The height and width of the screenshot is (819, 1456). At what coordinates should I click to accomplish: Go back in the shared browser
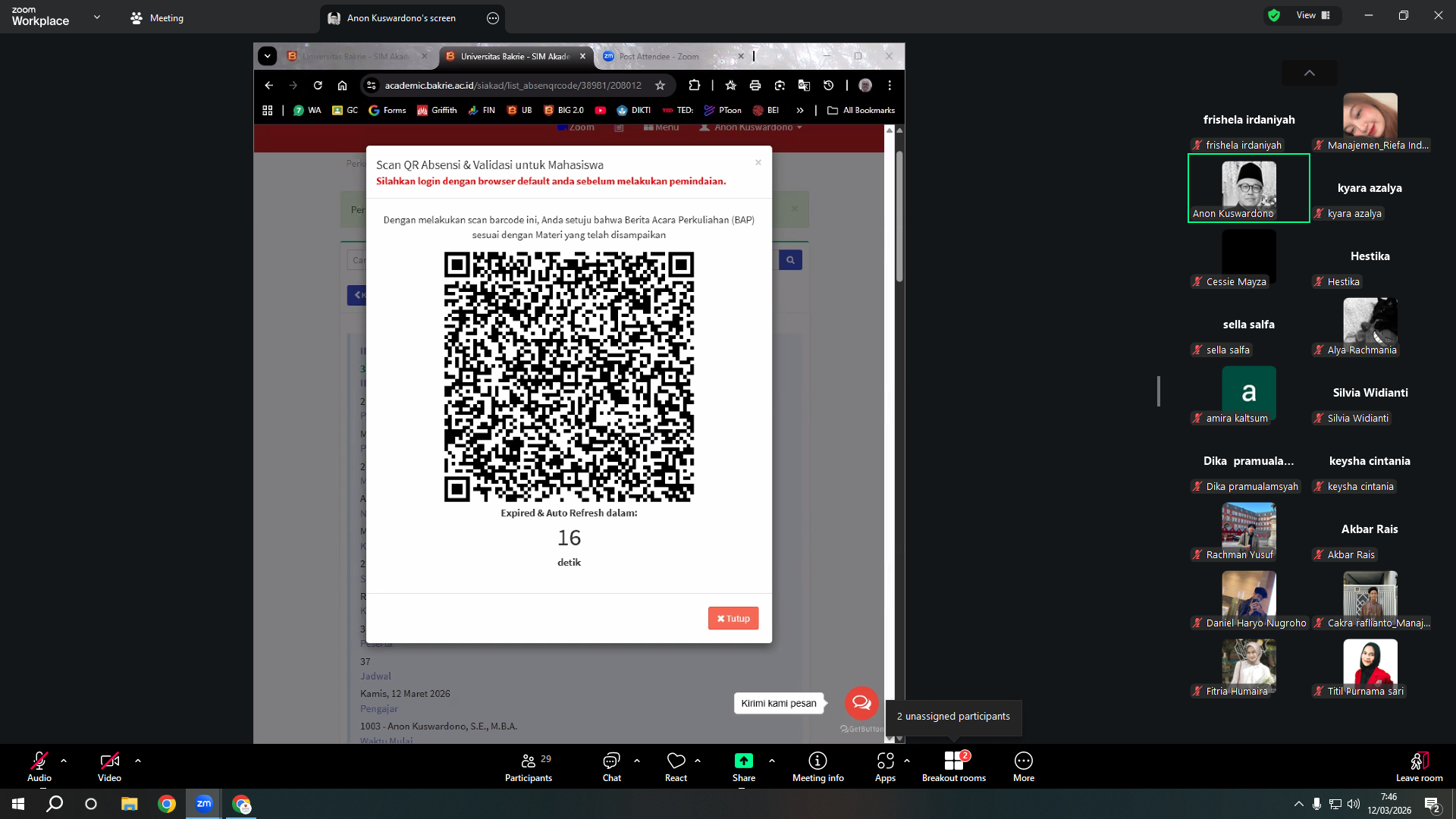point(269,86)
